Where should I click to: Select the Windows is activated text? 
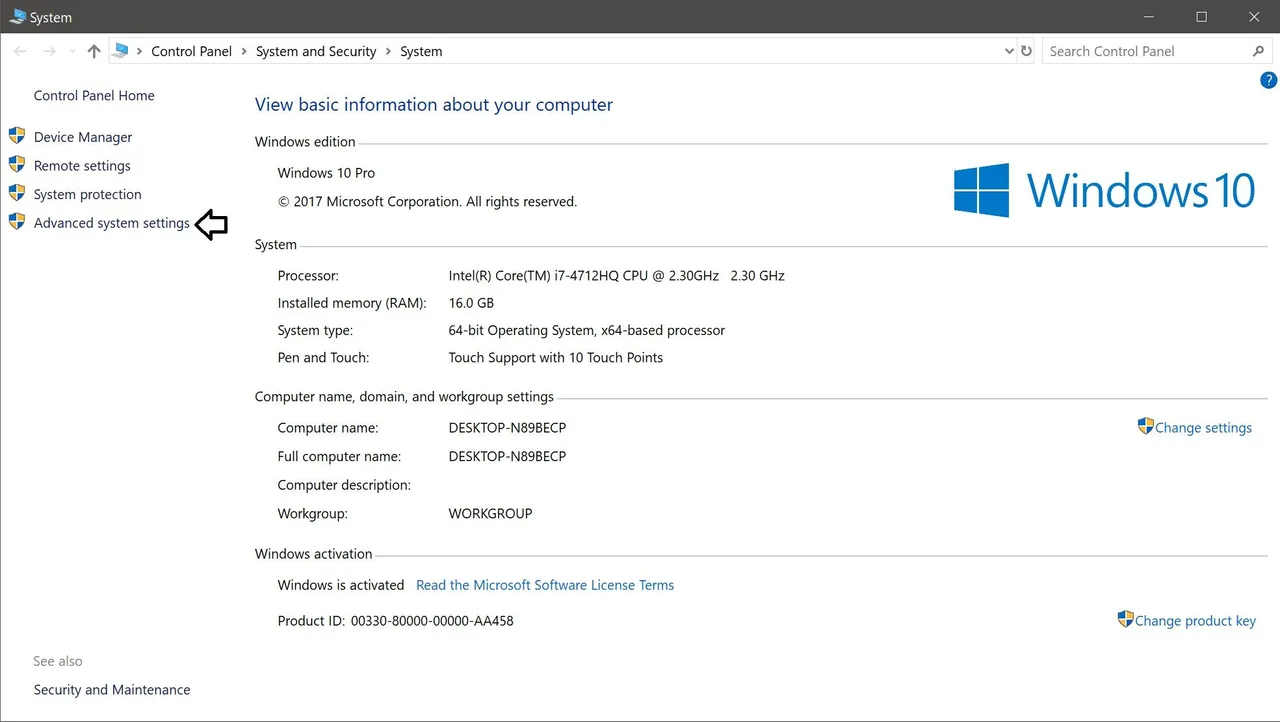pos(341,585)
